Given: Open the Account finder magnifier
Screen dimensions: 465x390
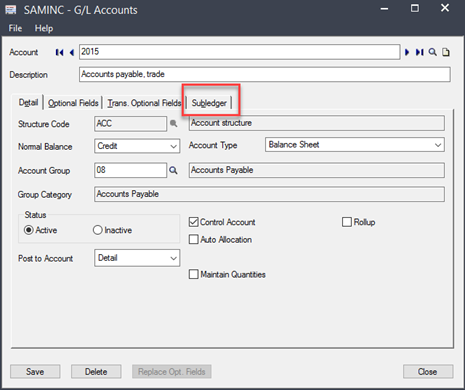Looking at the screenshot, I should [433, 52].
